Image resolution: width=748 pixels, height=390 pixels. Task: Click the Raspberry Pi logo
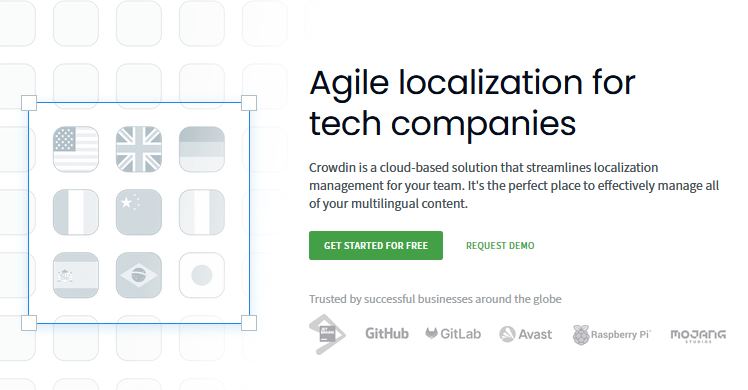[612, 335]
